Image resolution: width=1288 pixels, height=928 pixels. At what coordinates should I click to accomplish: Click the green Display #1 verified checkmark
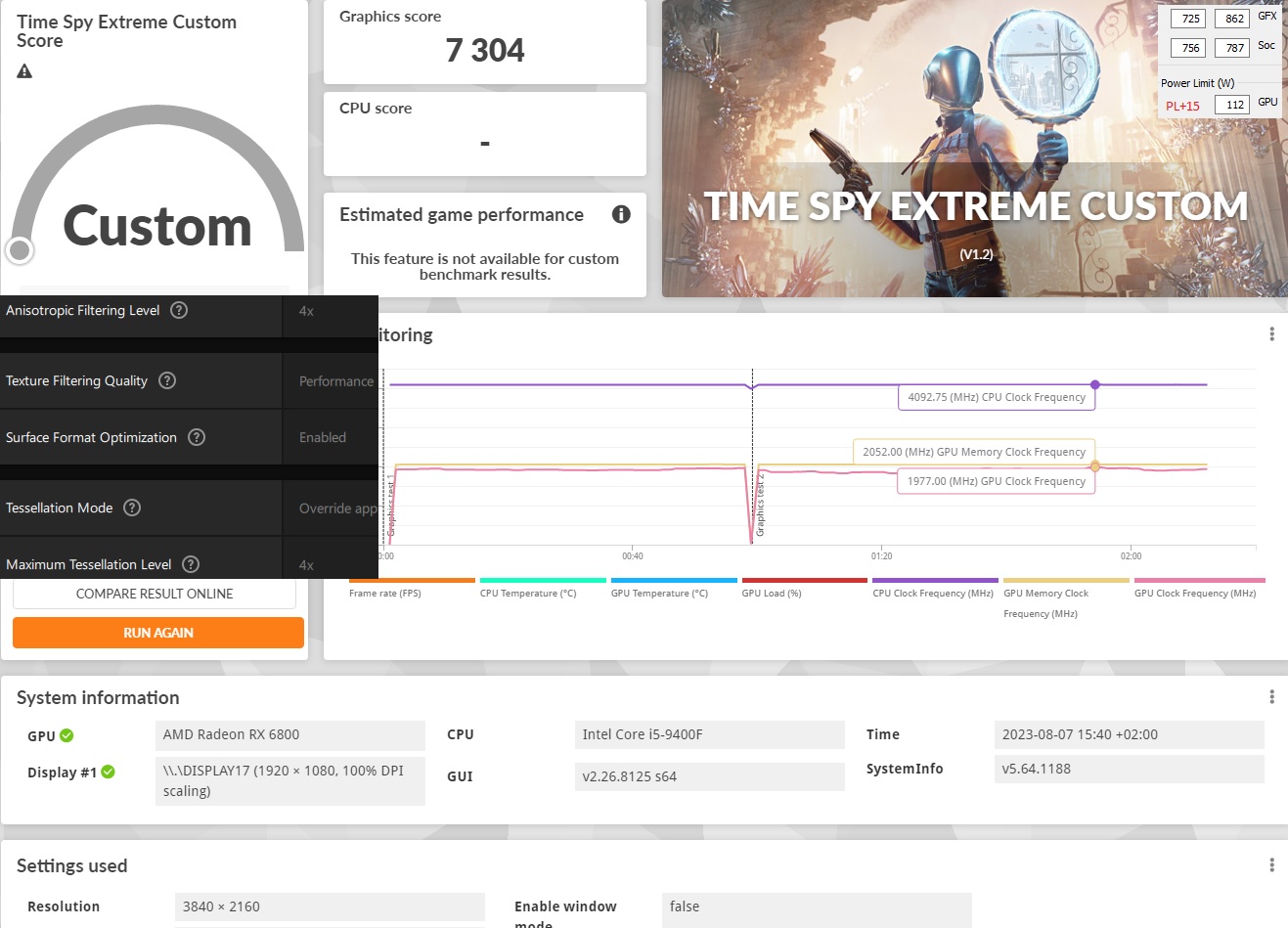pos(108,772)
